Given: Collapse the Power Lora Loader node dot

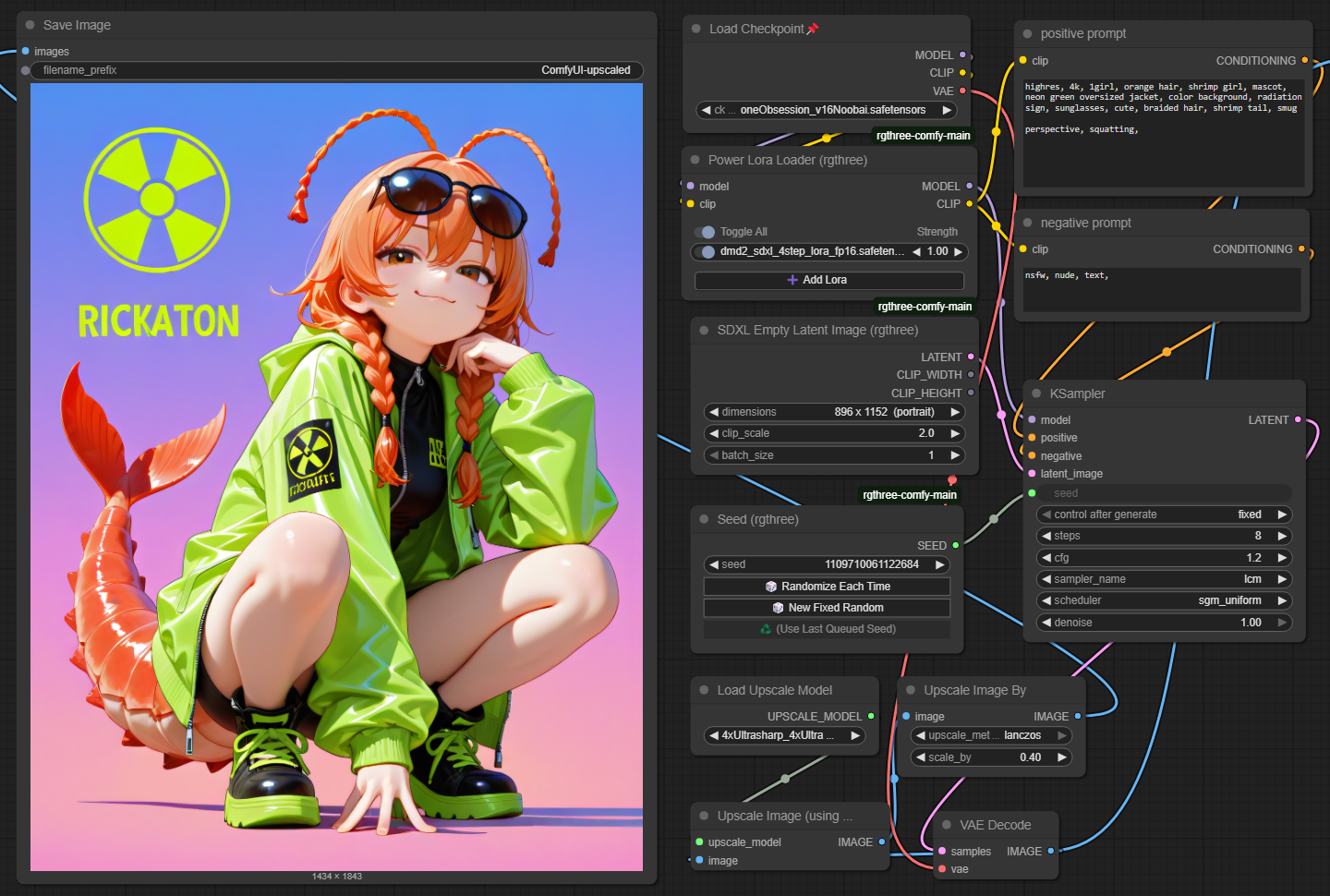Looking at the screenshot, I should pos(695,160).
